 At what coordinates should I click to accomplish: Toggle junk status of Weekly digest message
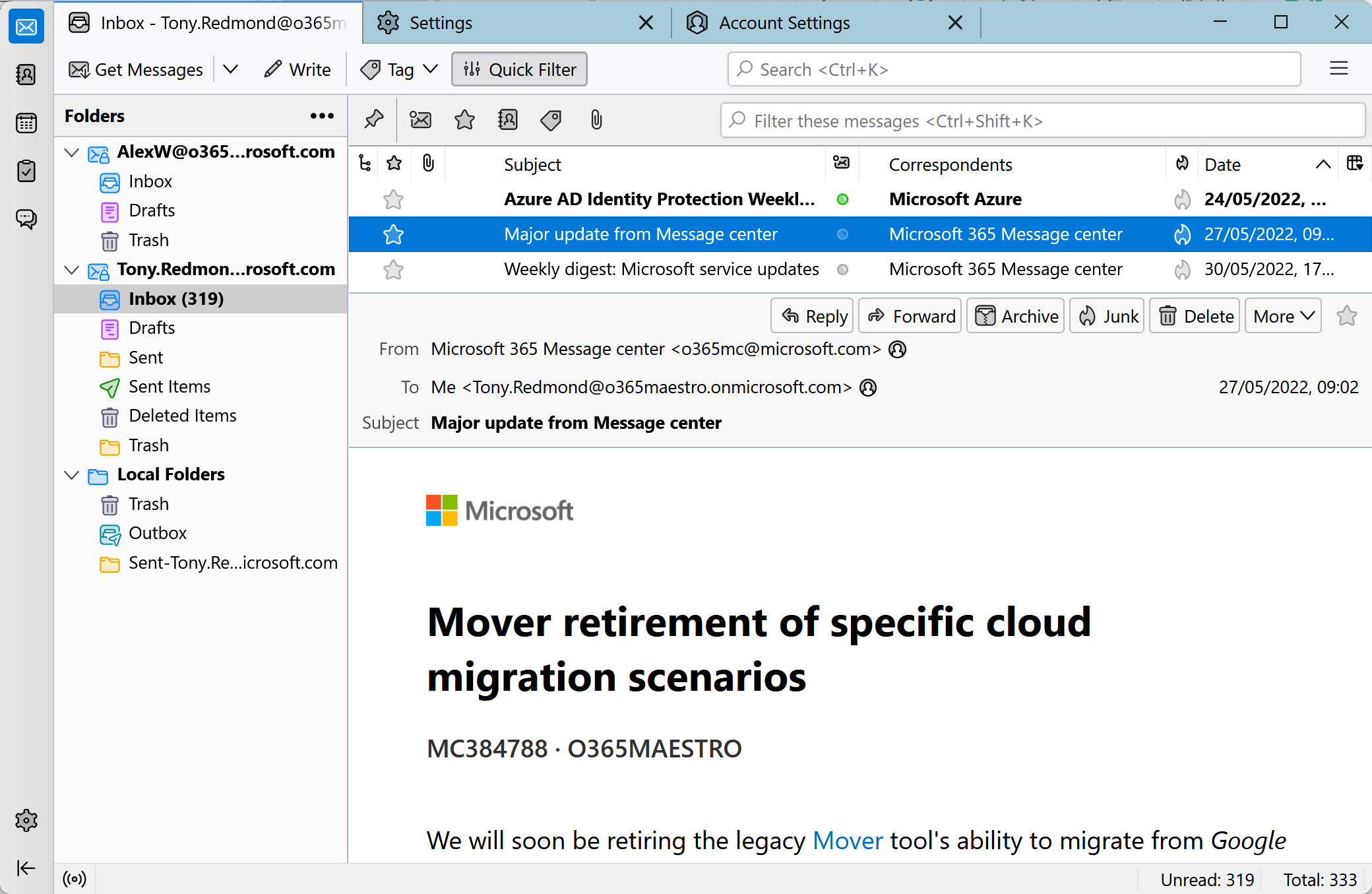1182,269
